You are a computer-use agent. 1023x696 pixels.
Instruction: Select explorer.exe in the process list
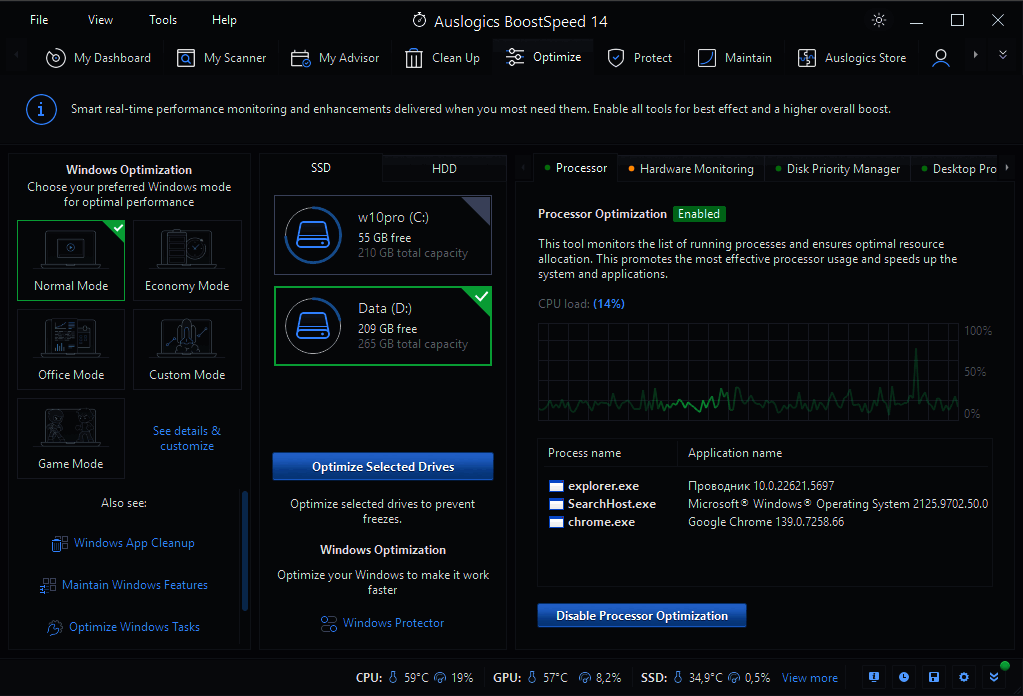(x=603, y=486)
